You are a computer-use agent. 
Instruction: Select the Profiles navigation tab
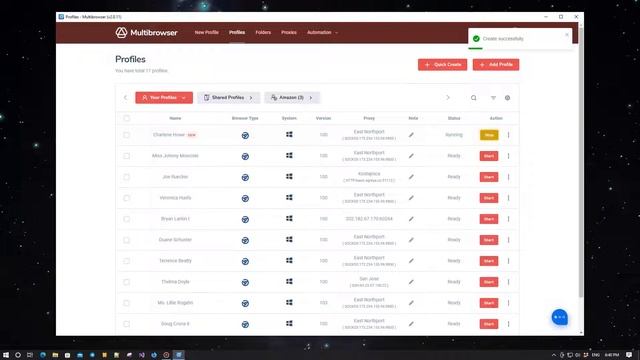pyautogui.click(x=237, y=32)
